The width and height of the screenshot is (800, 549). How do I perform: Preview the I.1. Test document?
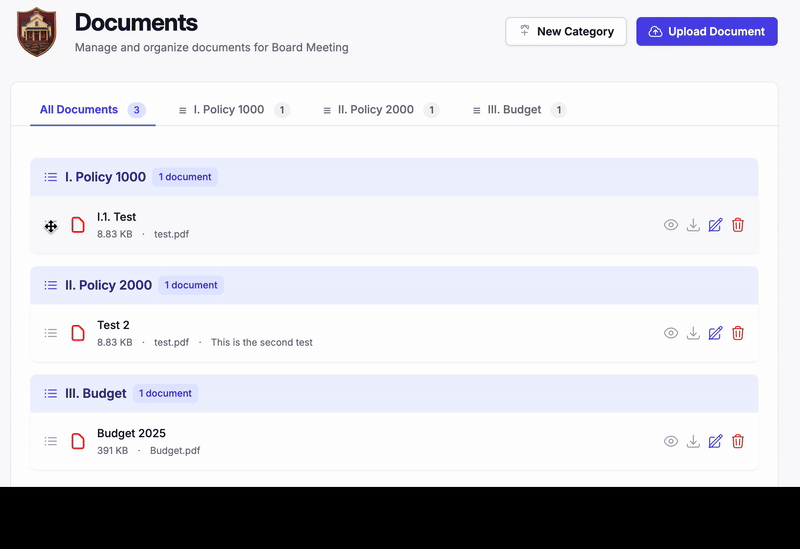(x=670, y=225)
